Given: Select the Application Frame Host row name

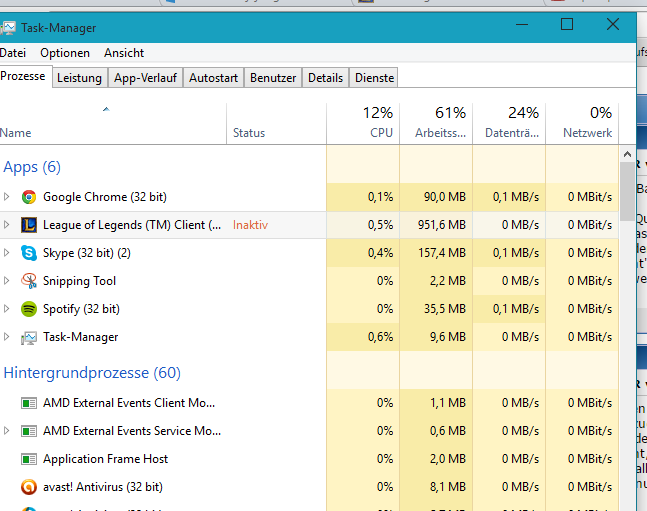Looking at the screenshot, I should point(105,459).
